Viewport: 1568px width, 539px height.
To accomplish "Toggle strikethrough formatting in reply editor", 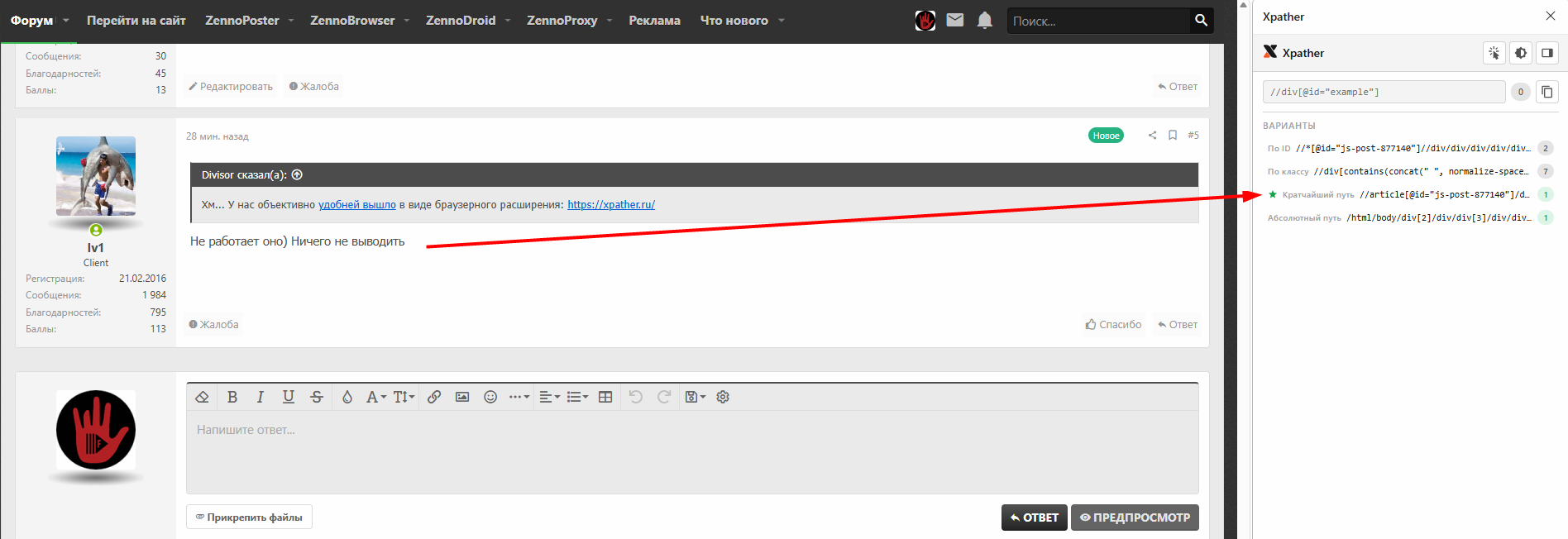I will 317,397.
